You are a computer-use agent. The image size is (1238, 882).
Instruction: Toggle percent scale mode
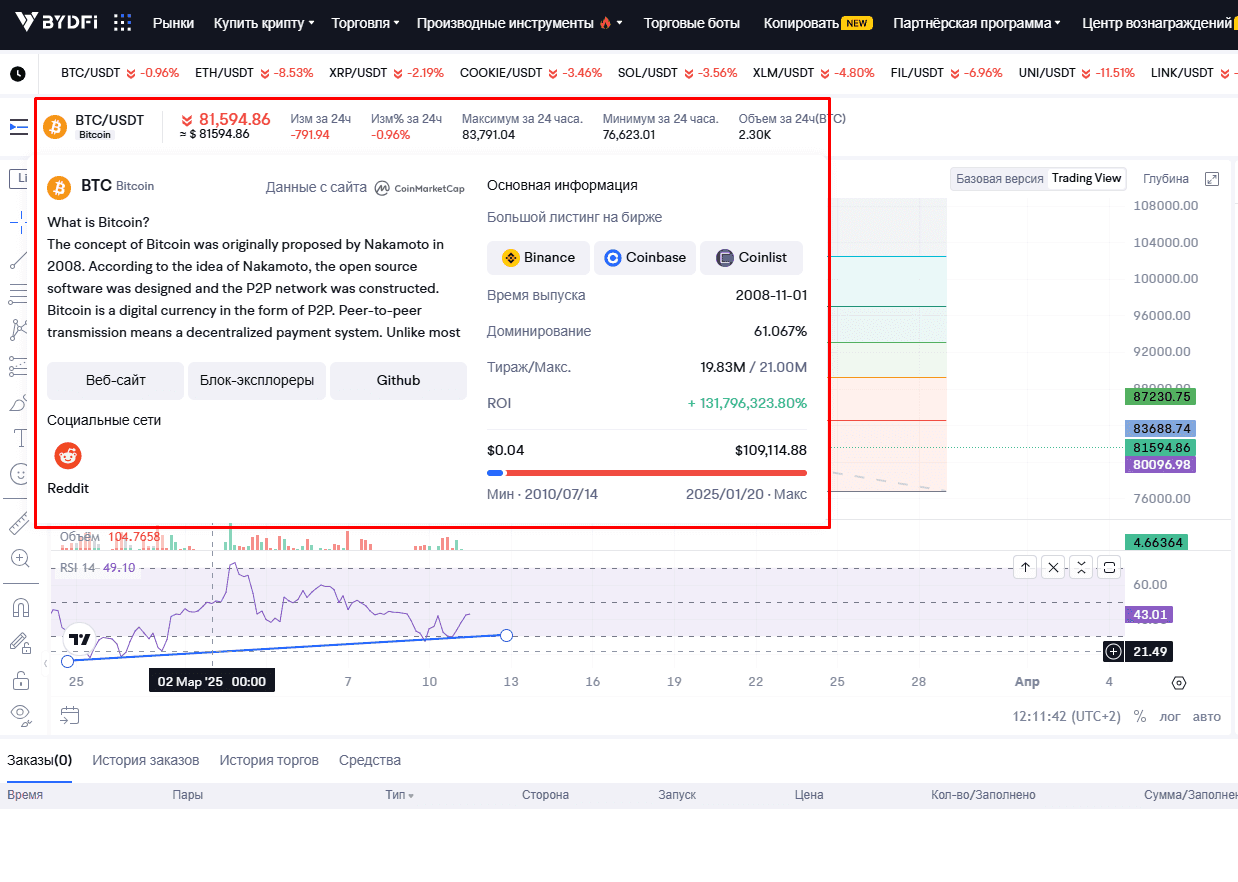[1139, 716]
